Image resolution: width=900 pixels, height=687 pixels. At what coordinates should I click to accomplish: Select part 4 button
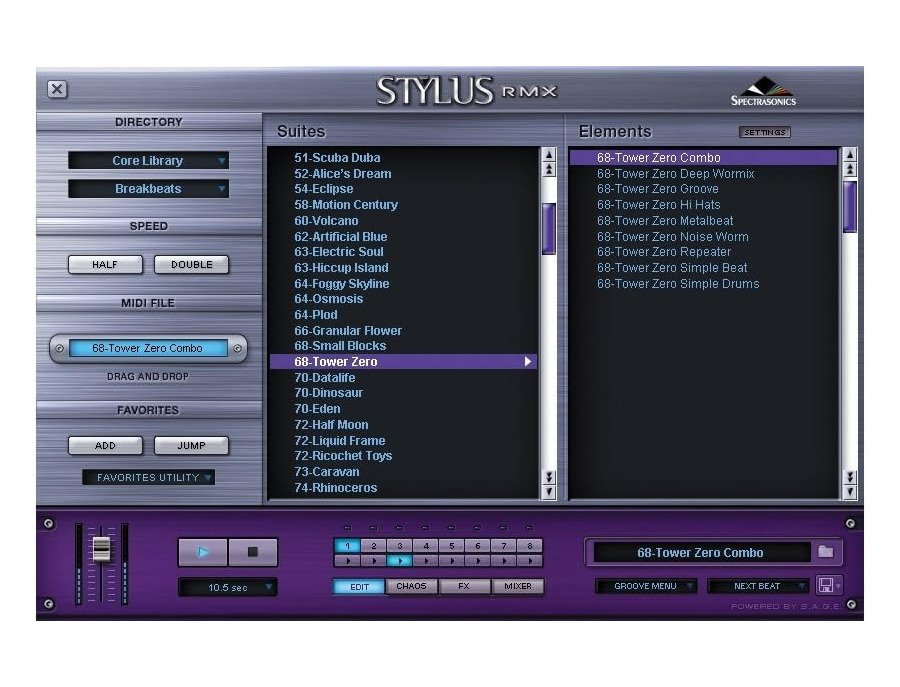click(426, 546)
